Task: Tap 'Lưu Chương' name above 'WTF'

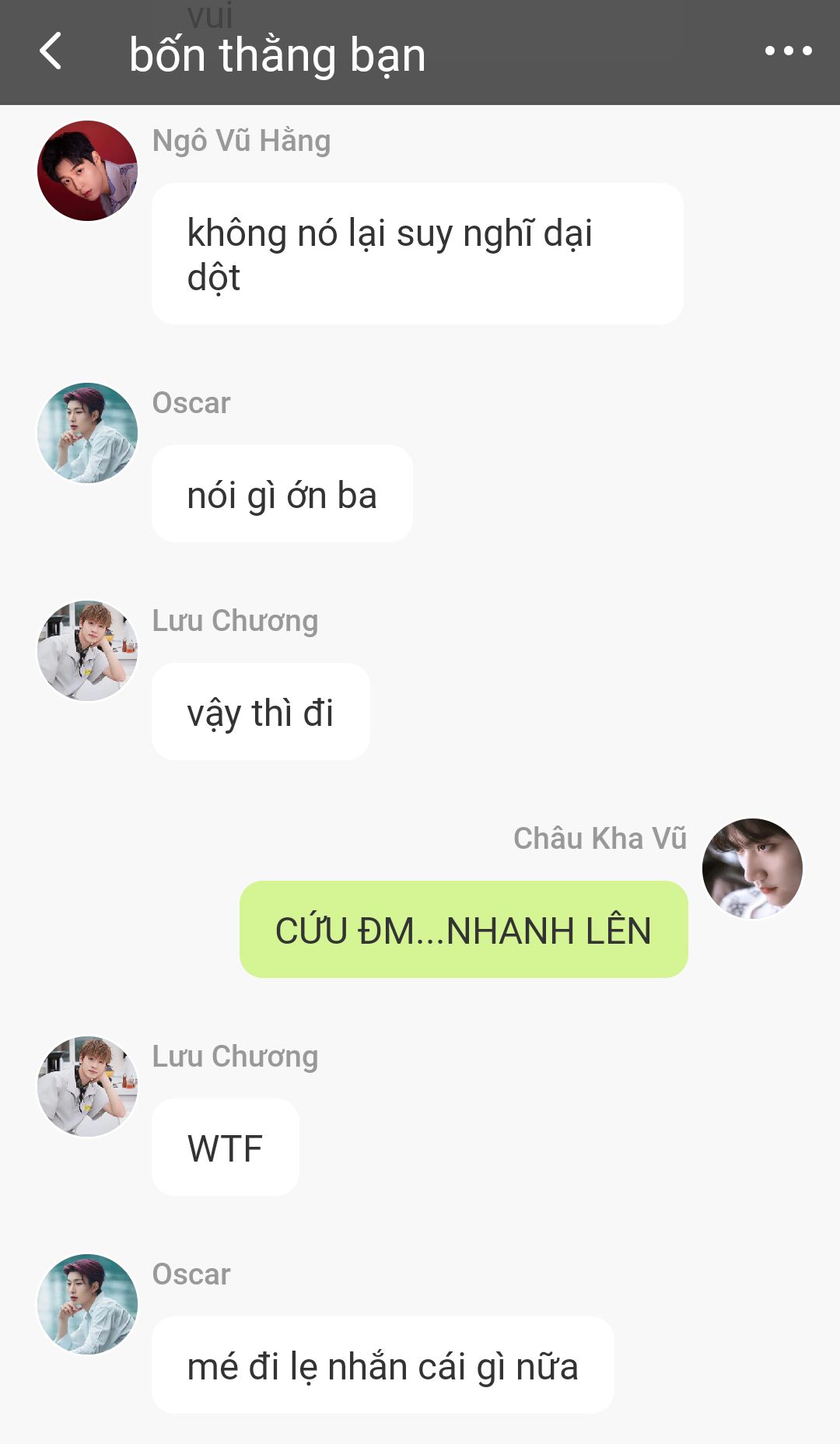Action: click(235, 1057)
